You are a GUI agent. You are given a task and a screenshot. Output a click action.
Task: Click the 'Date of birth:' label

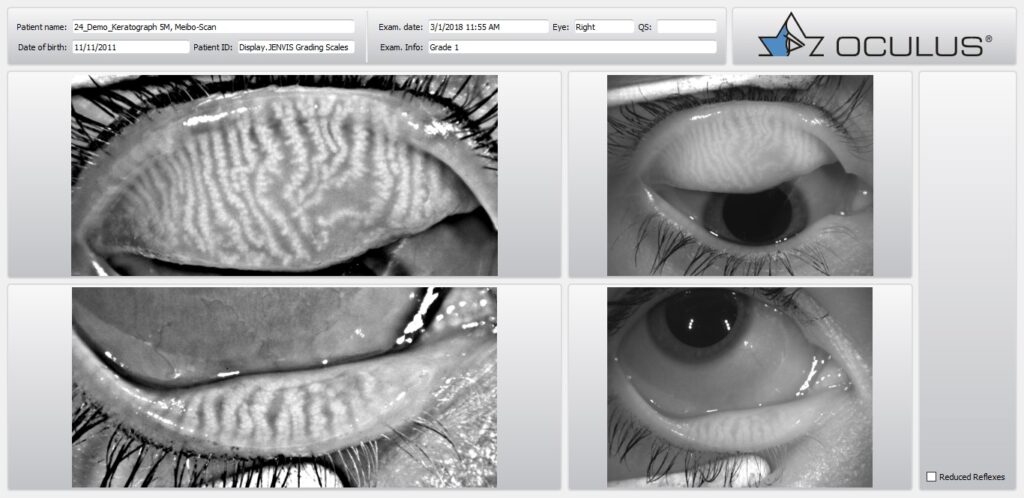click(43, 47)
